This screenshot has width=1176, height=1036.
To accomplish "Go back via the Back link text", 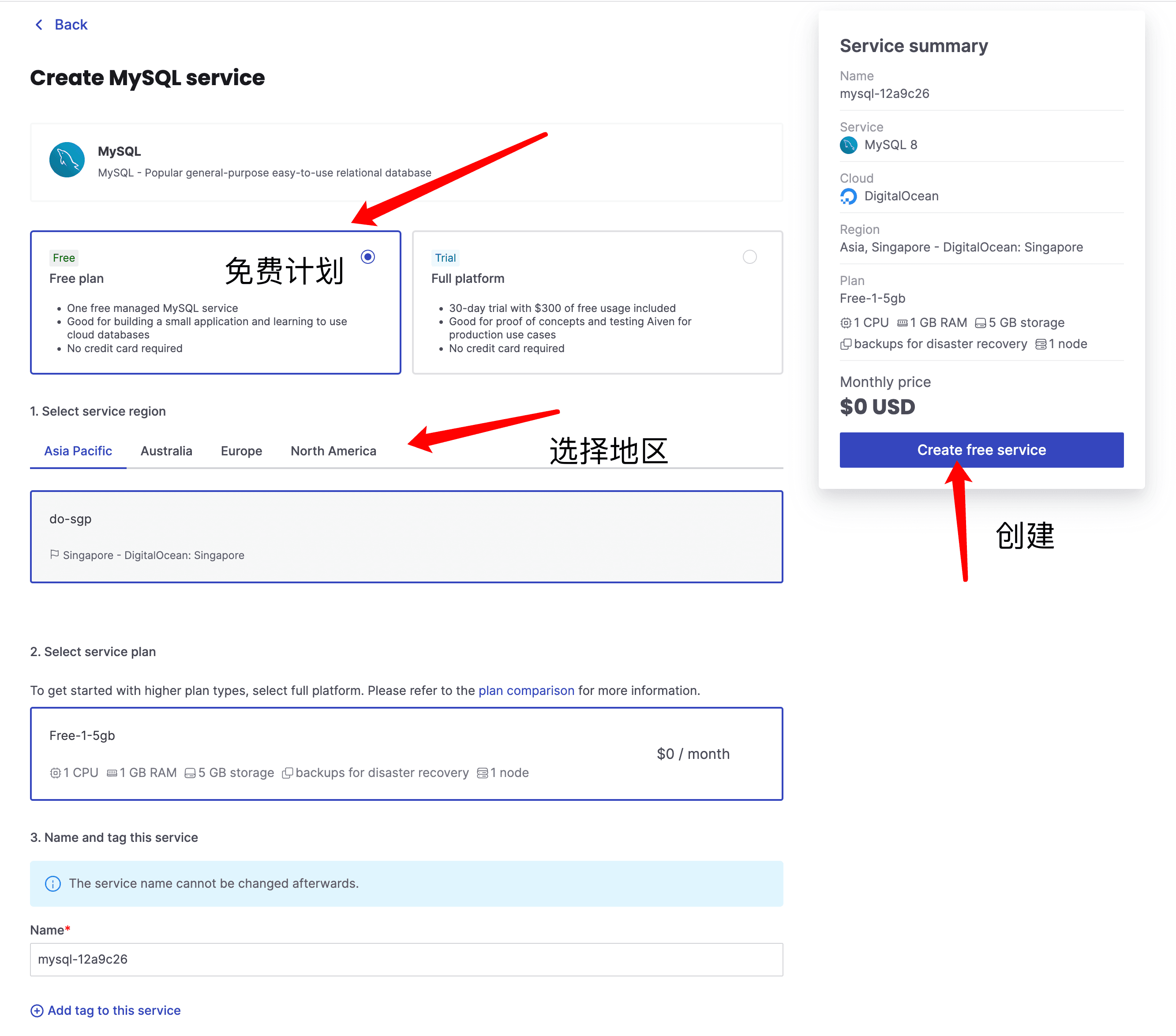I will click(x=71, y=25).
